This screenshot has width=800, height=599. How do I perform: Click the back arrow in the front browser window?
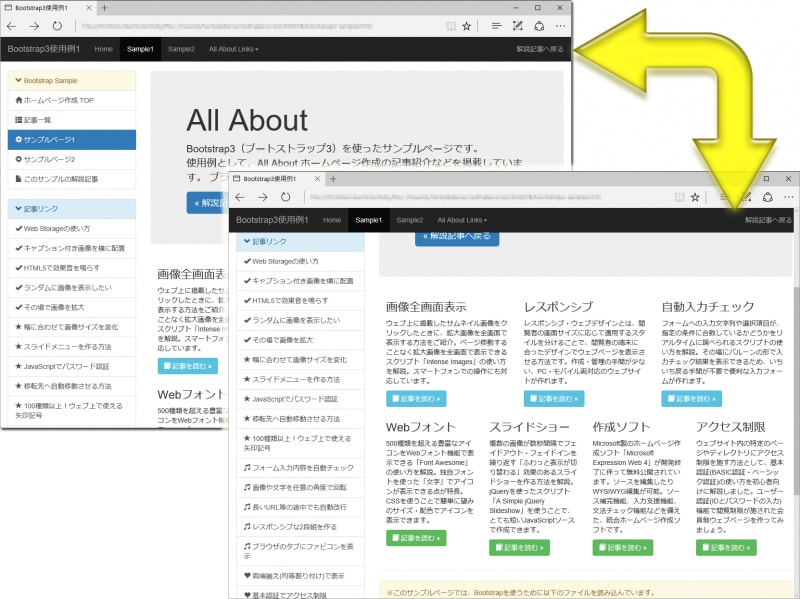(240, 197)
